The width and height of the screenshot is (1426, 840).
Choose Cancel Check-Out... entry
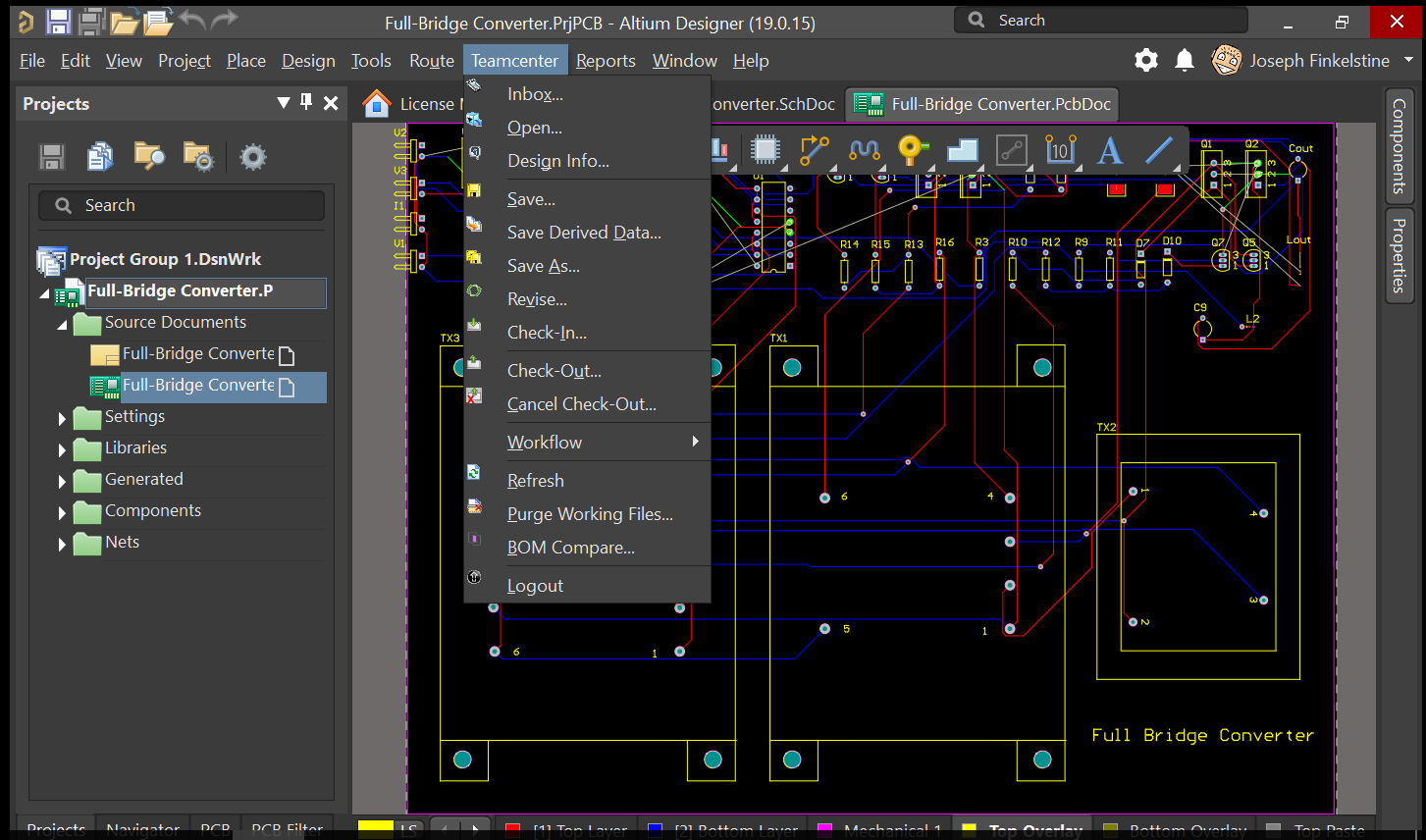tap(587, 404)
